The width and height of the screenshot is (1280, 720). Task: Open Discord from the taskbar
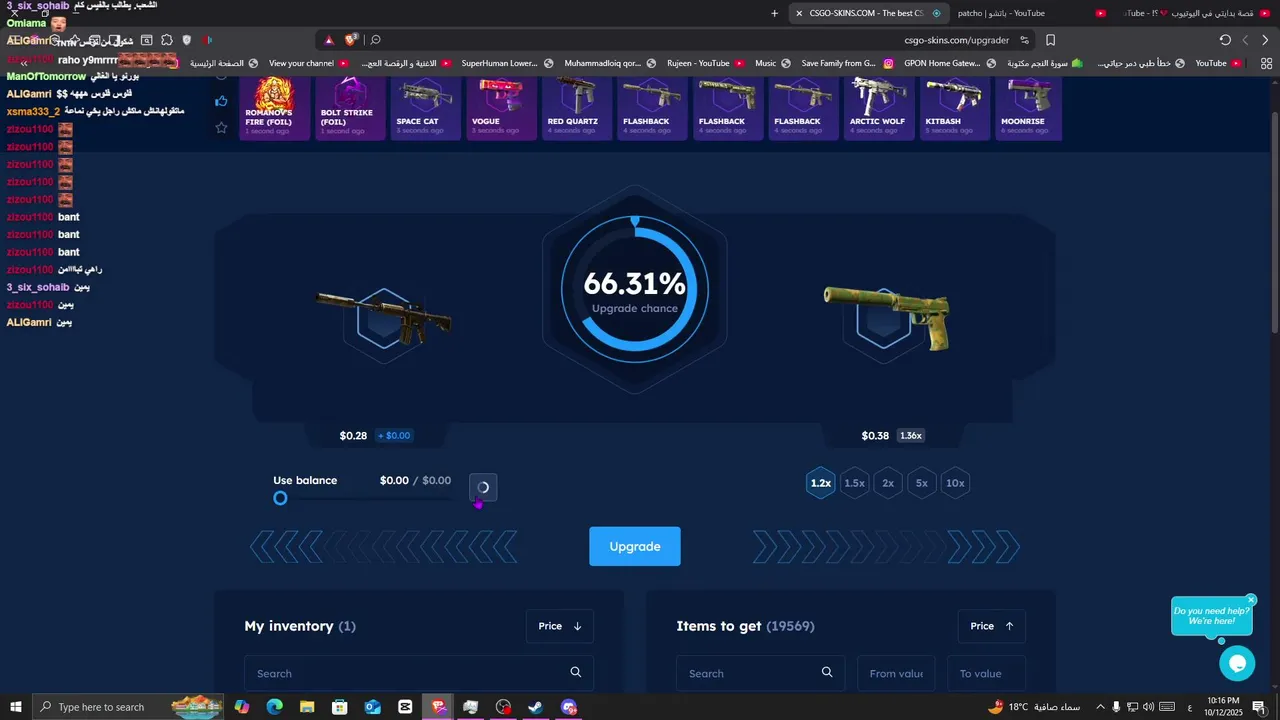click(569, 707)
